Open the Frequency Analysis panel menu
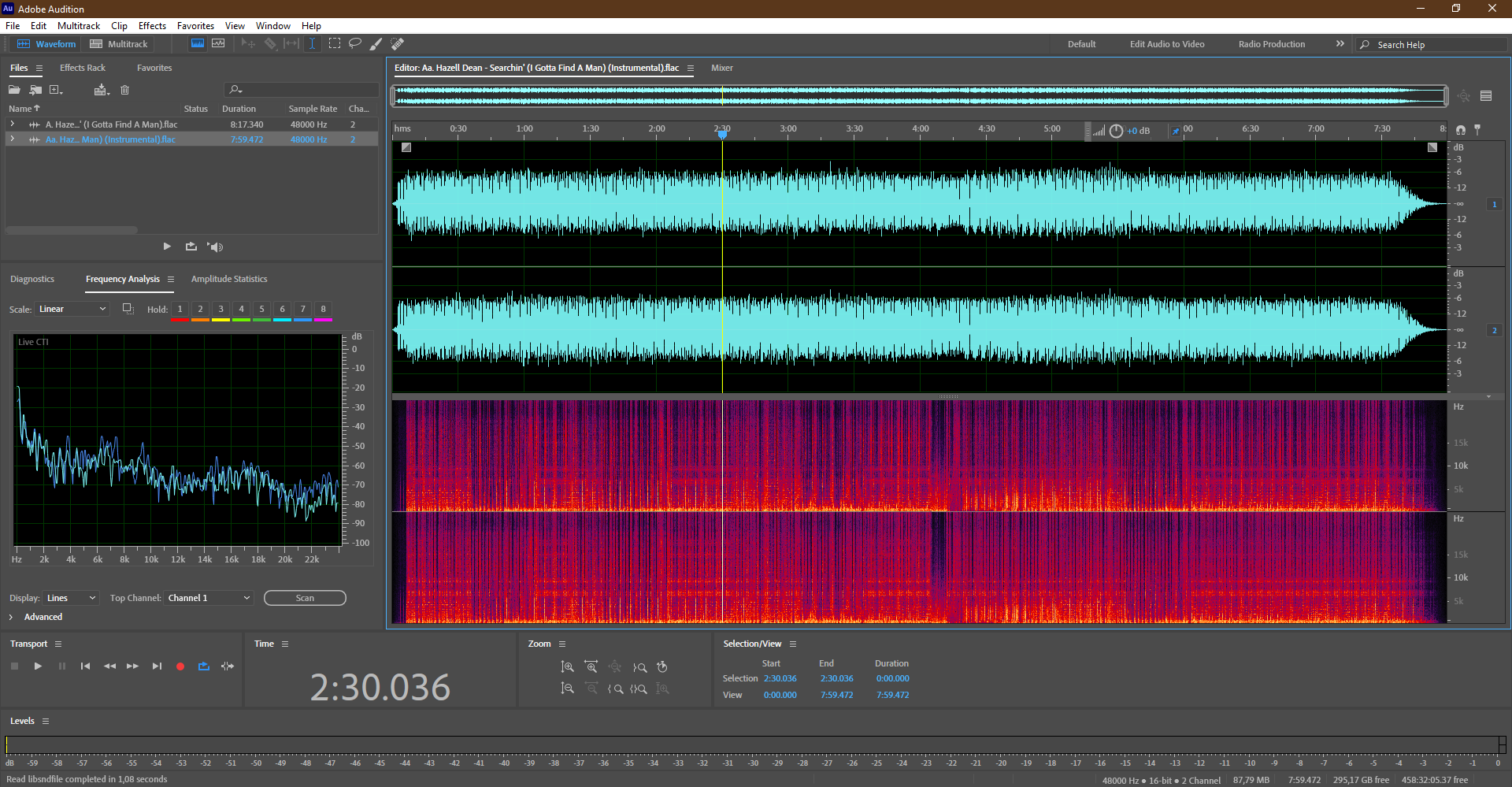 (x=171, y=280)
